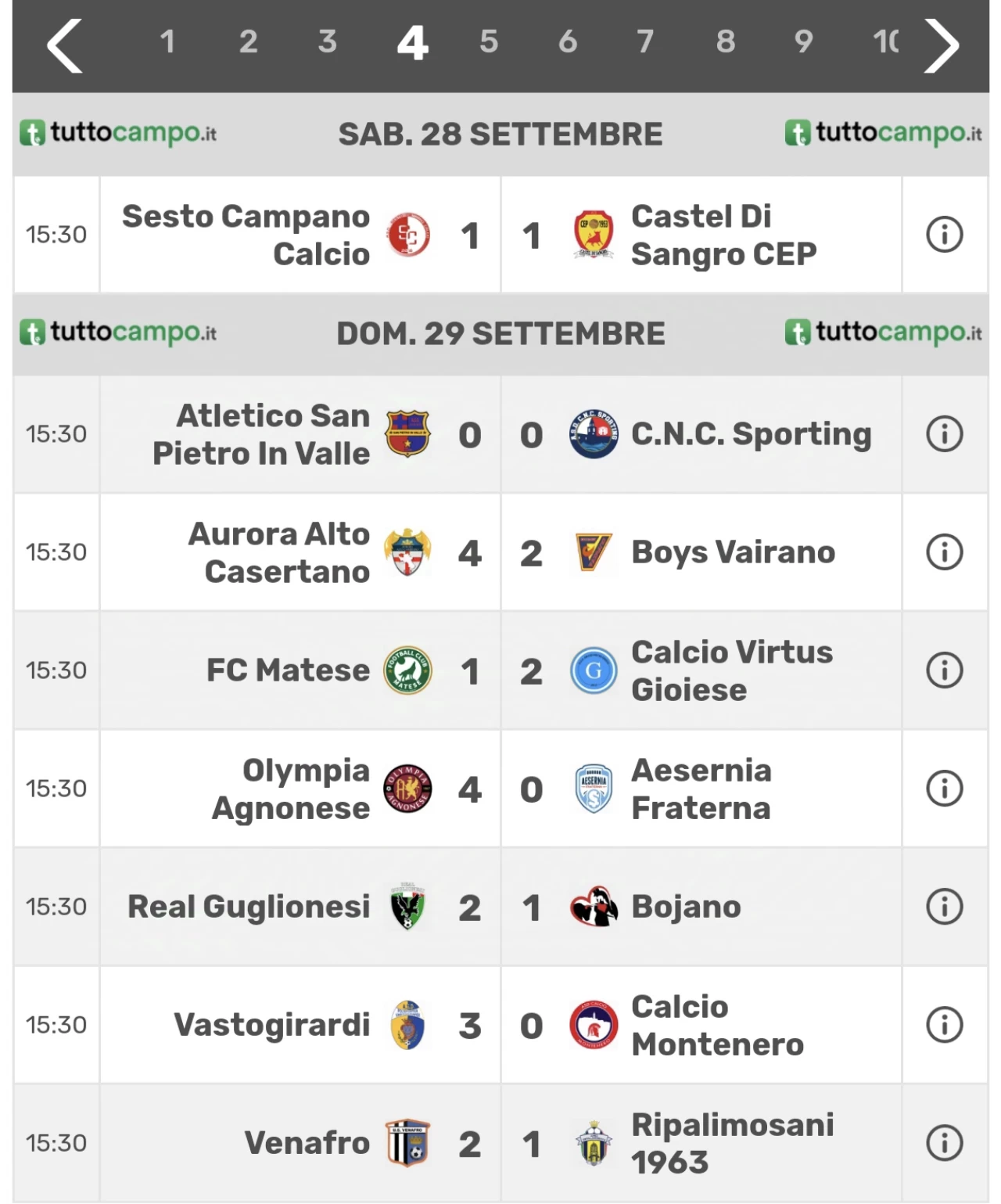Select matchday 5 tab
Image resolution: width=1001 pixels, height=1204 pixels.
(489, 41)
